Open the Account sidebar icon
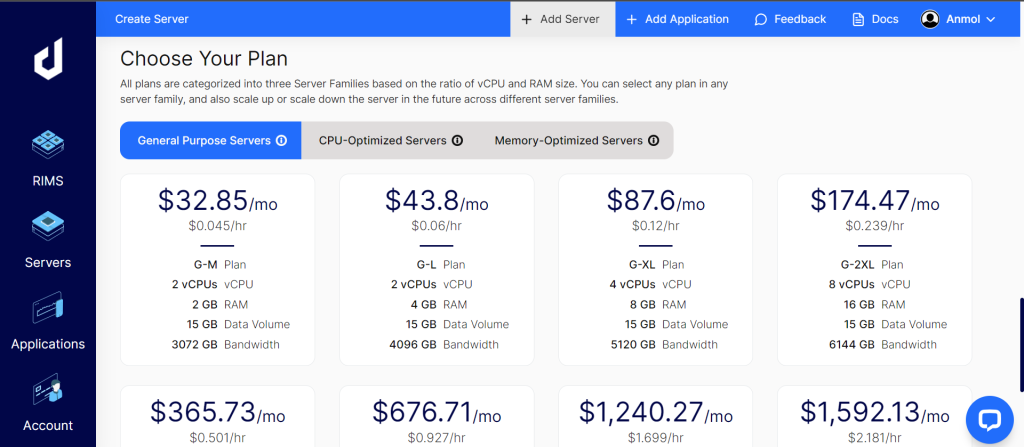1024x447 pixels. 48,390
